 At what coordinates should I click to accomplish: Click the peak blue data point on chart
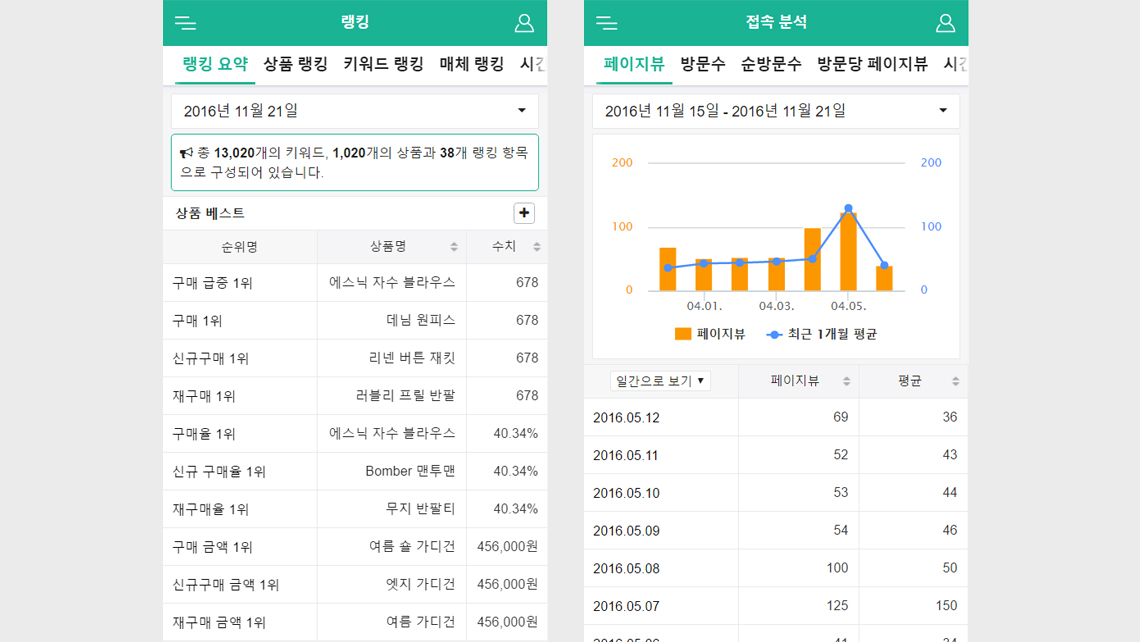tap(848, 209)
